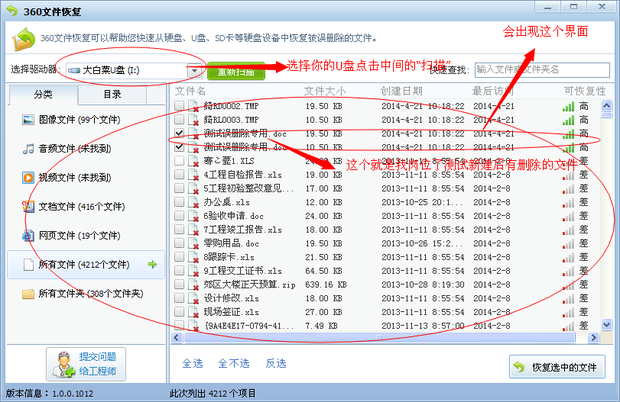
Task: Click the all files blank page icon
Action: [28, 264]
